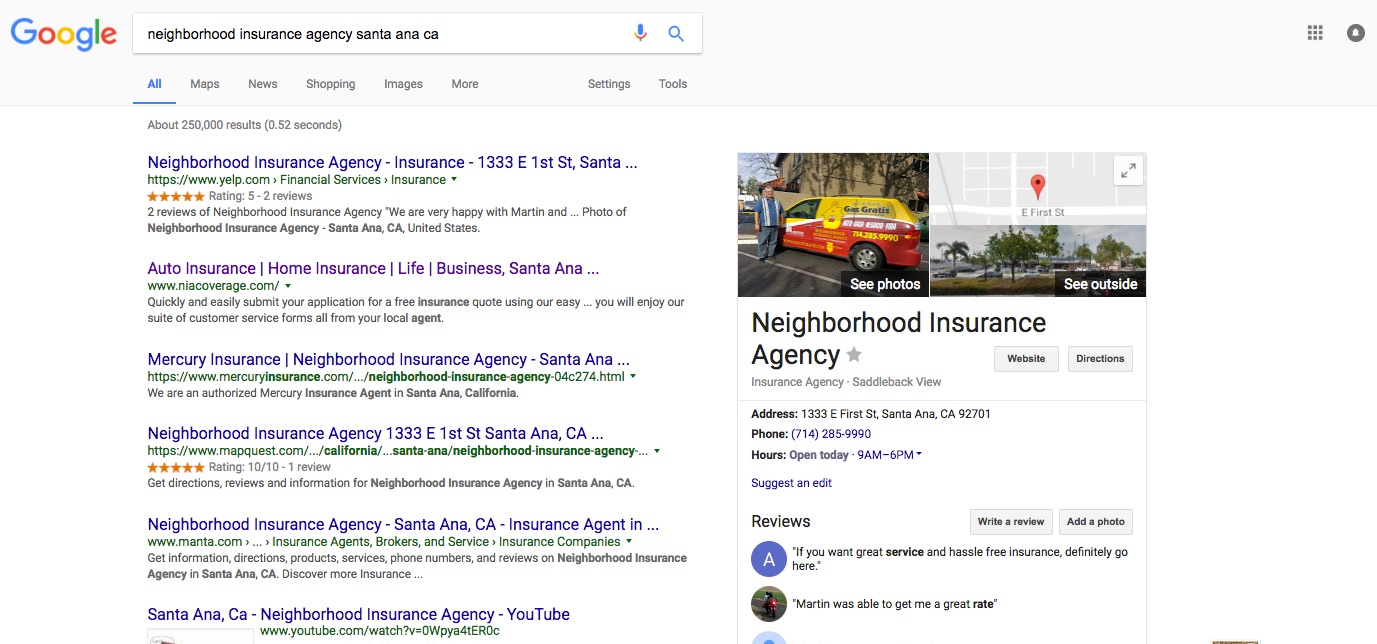Expand the knowledge panel map image
The image size is (1377, 644).
(x=1128, y=171)
